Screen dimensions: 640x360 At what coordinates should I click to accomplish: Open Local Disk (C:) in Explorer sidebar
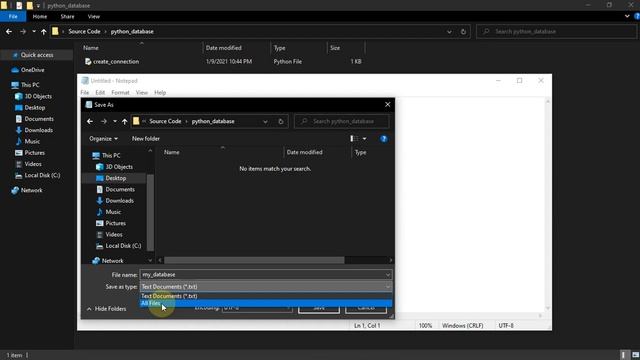(38, 175)
